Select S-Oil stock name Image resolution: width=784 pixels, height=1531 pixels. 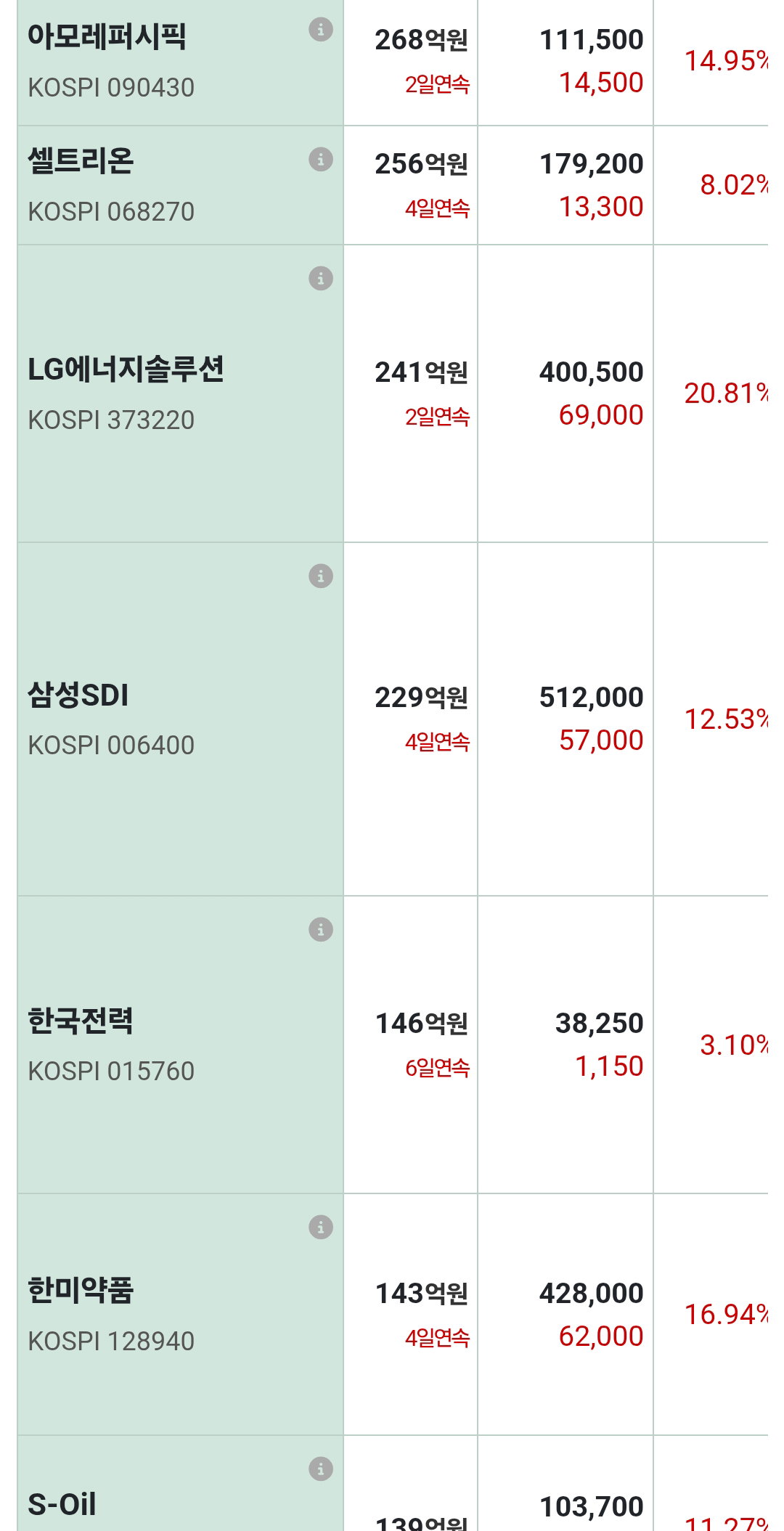(62, 1504)
